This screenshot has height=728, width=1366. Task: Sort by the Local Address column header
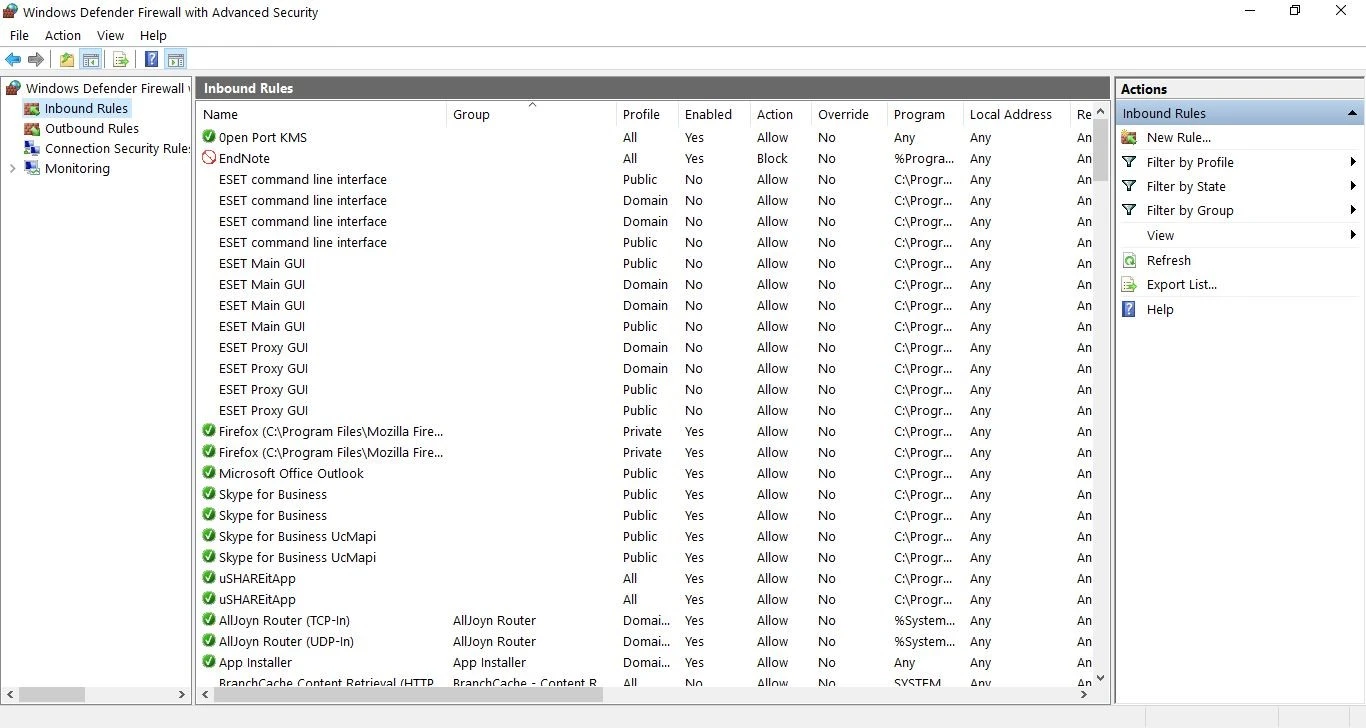[x=1016, y=114]
